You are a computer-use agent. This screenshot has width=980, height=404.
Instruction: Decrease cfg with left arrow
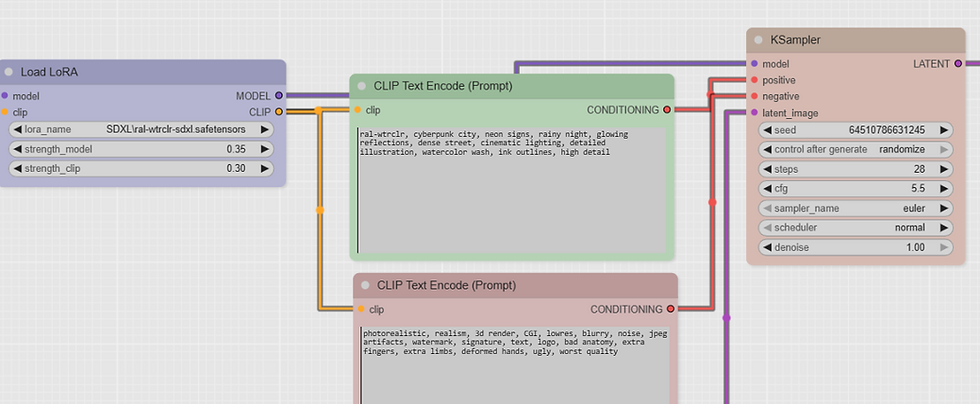tap(768, 188)
